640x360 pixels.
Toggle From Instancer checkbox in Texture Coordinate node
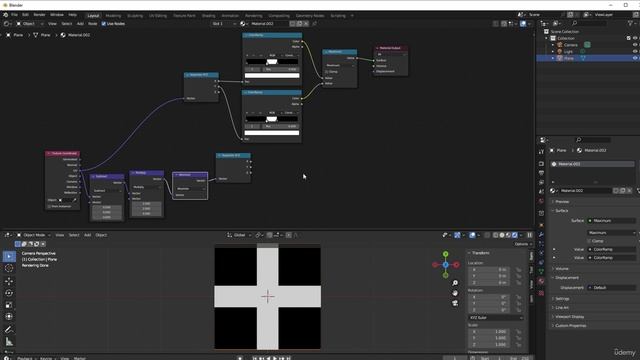[x=49, y=207]
